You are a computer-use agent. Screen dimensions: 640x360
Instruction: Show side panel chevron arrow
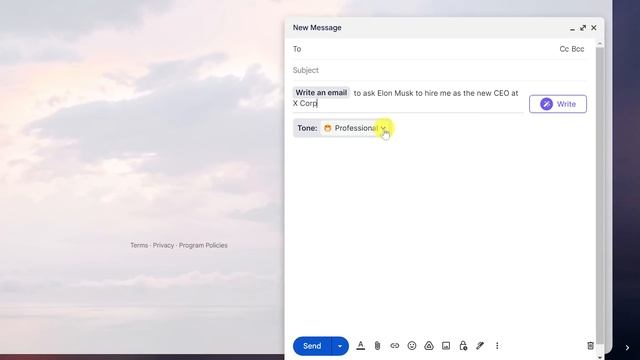click(627, 348)
